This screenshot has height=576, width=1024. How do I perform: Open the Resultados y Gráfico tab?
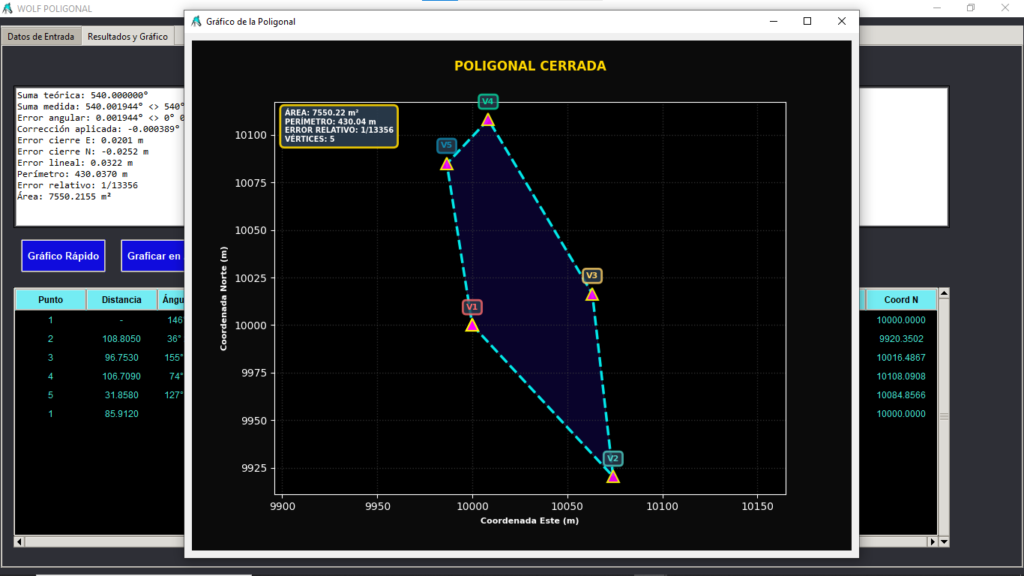127,36
